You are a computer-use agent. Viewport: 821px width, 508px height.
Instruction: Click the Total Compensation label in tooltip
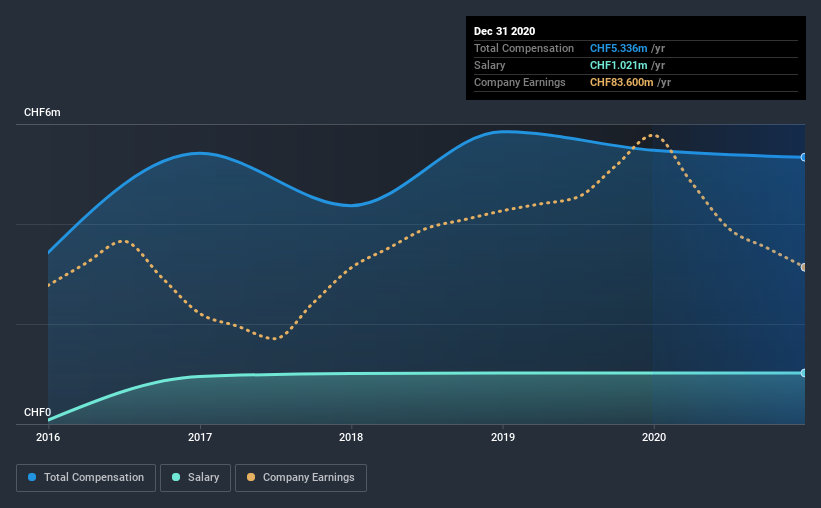[x=524, y=48]
